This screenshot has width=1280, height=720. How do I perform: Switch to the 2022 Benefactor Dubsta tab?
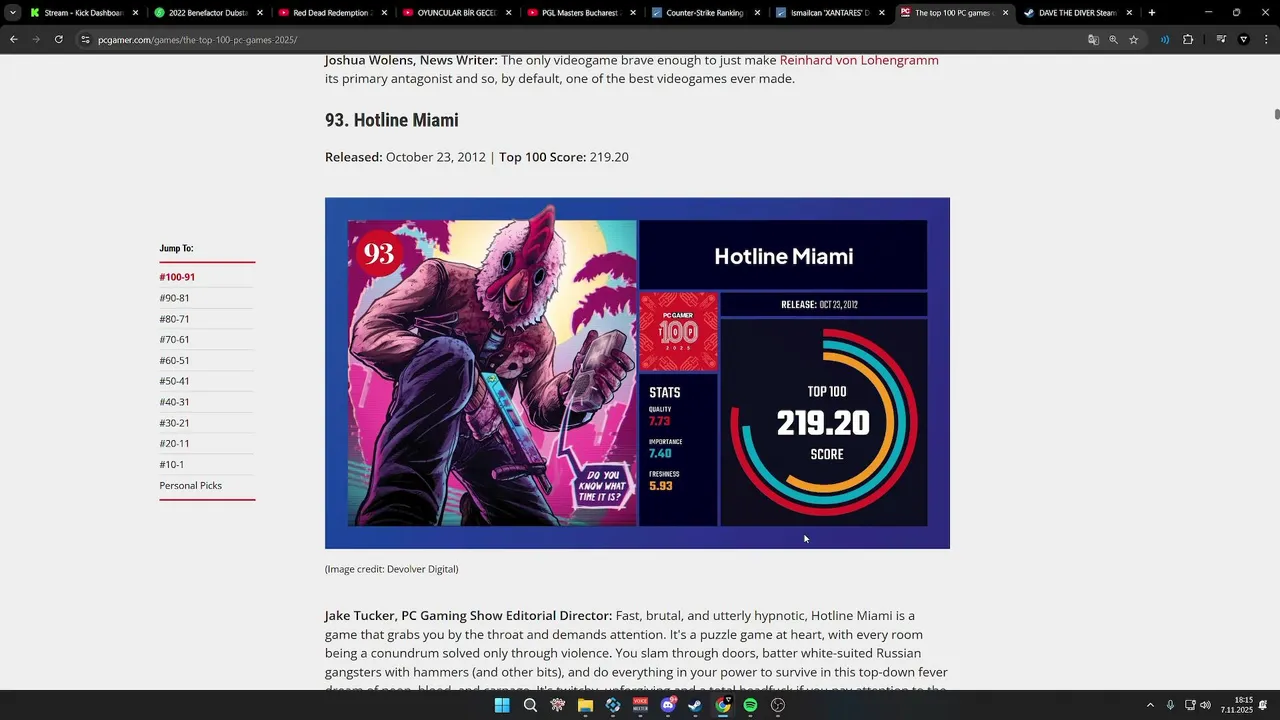click(x=208, y=13)
